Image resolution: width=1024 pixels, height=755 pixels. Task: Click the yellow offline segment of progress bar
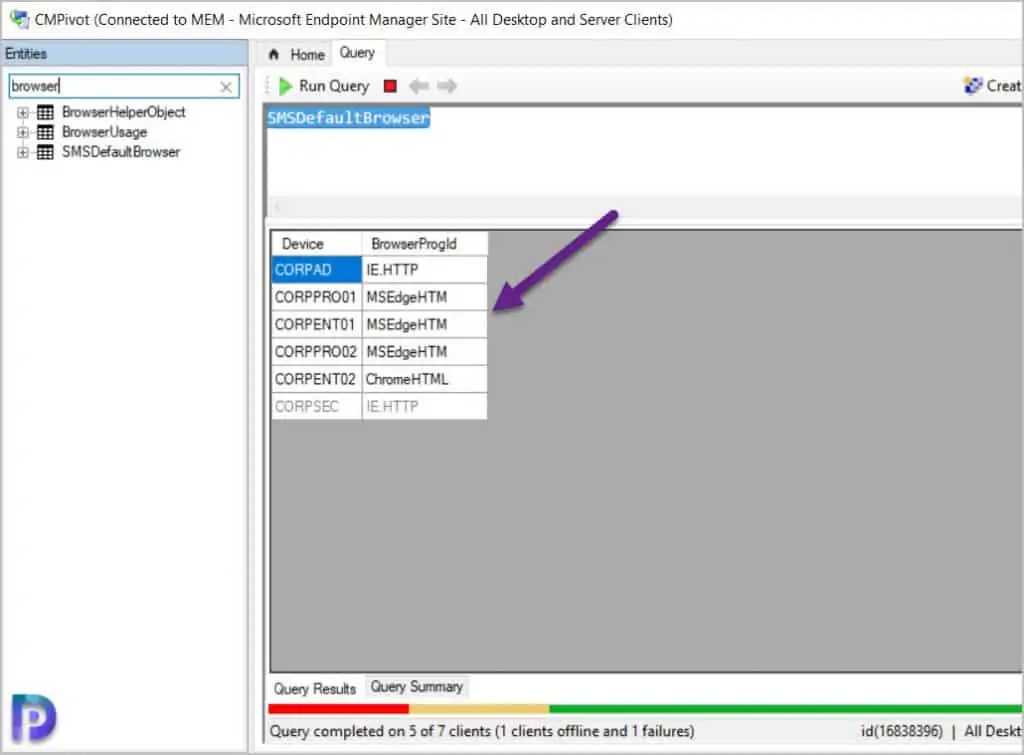[479, 709]
